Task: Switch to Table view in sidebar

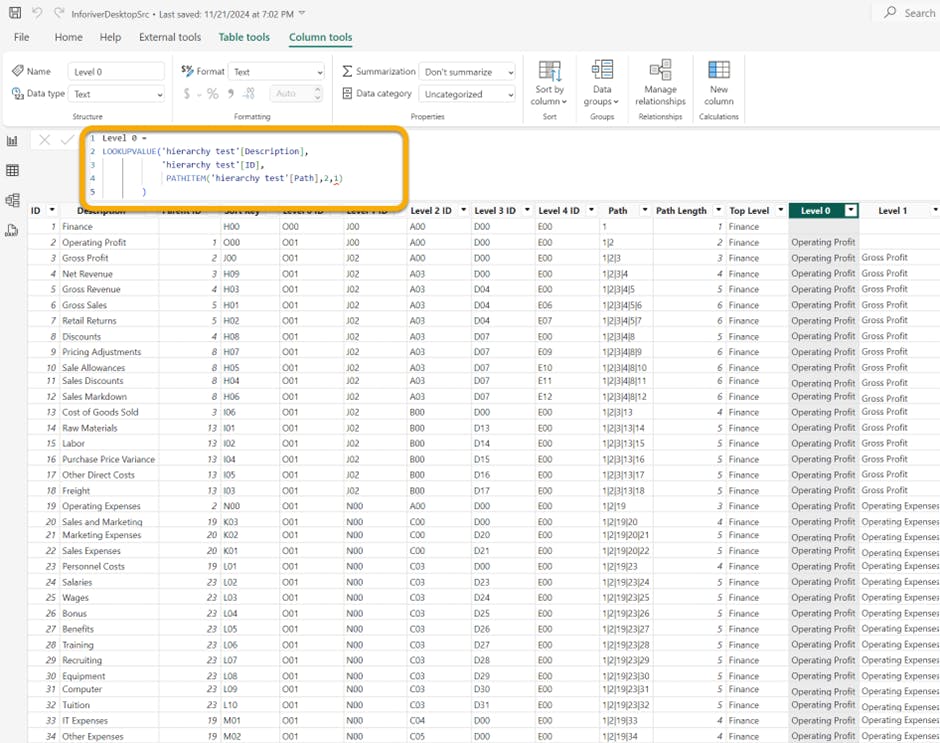Action: 13,171
